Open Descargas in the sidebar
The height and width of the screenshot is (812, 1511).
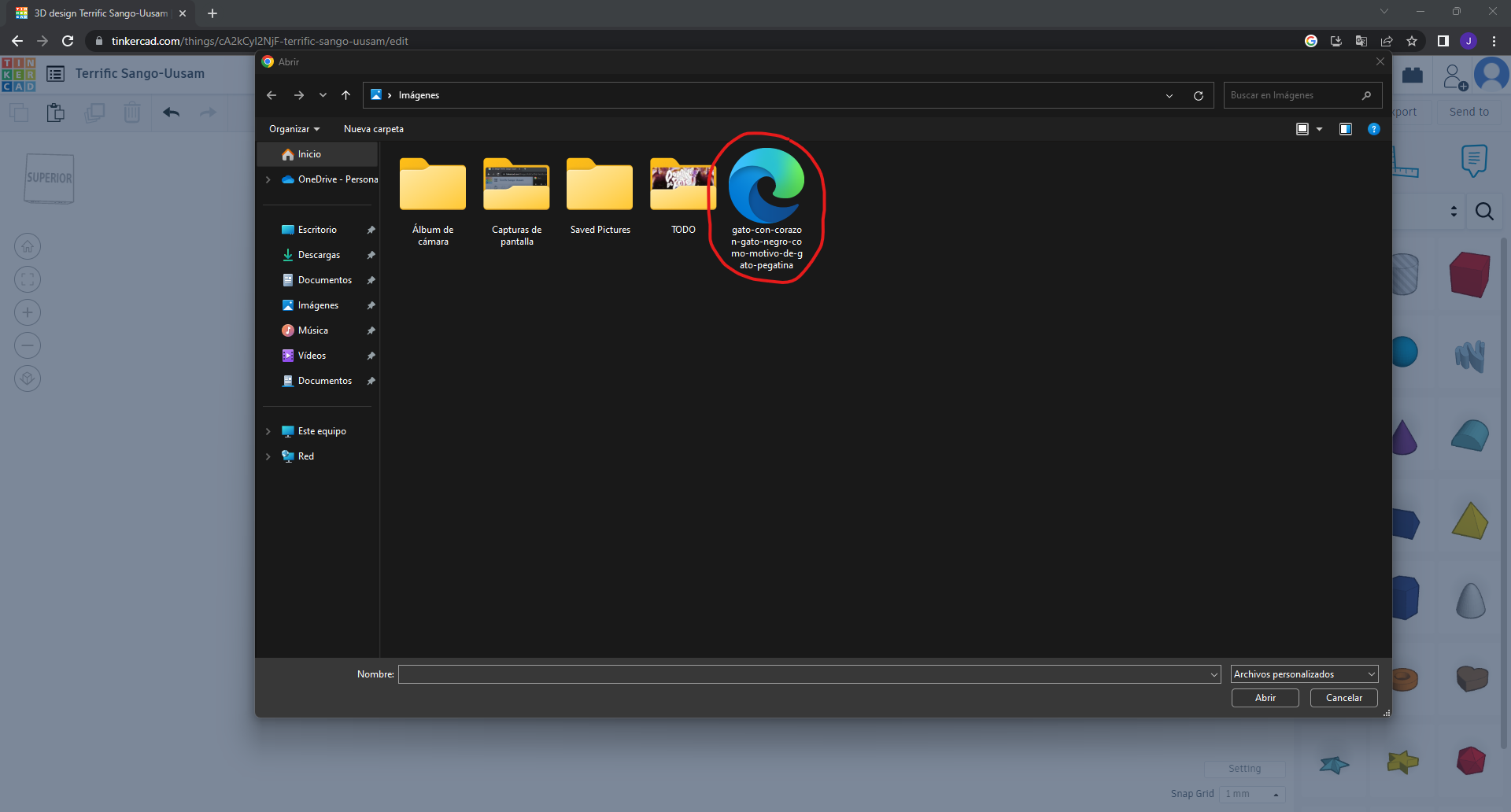319,255
